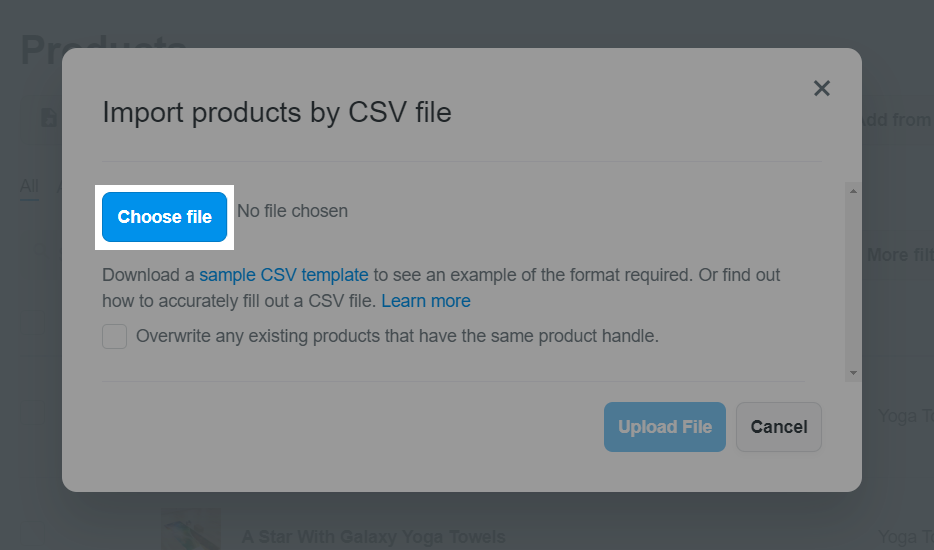Enable overwrite existing products checkbox
This screenshot has height=550, width=934.
point(115,337)
